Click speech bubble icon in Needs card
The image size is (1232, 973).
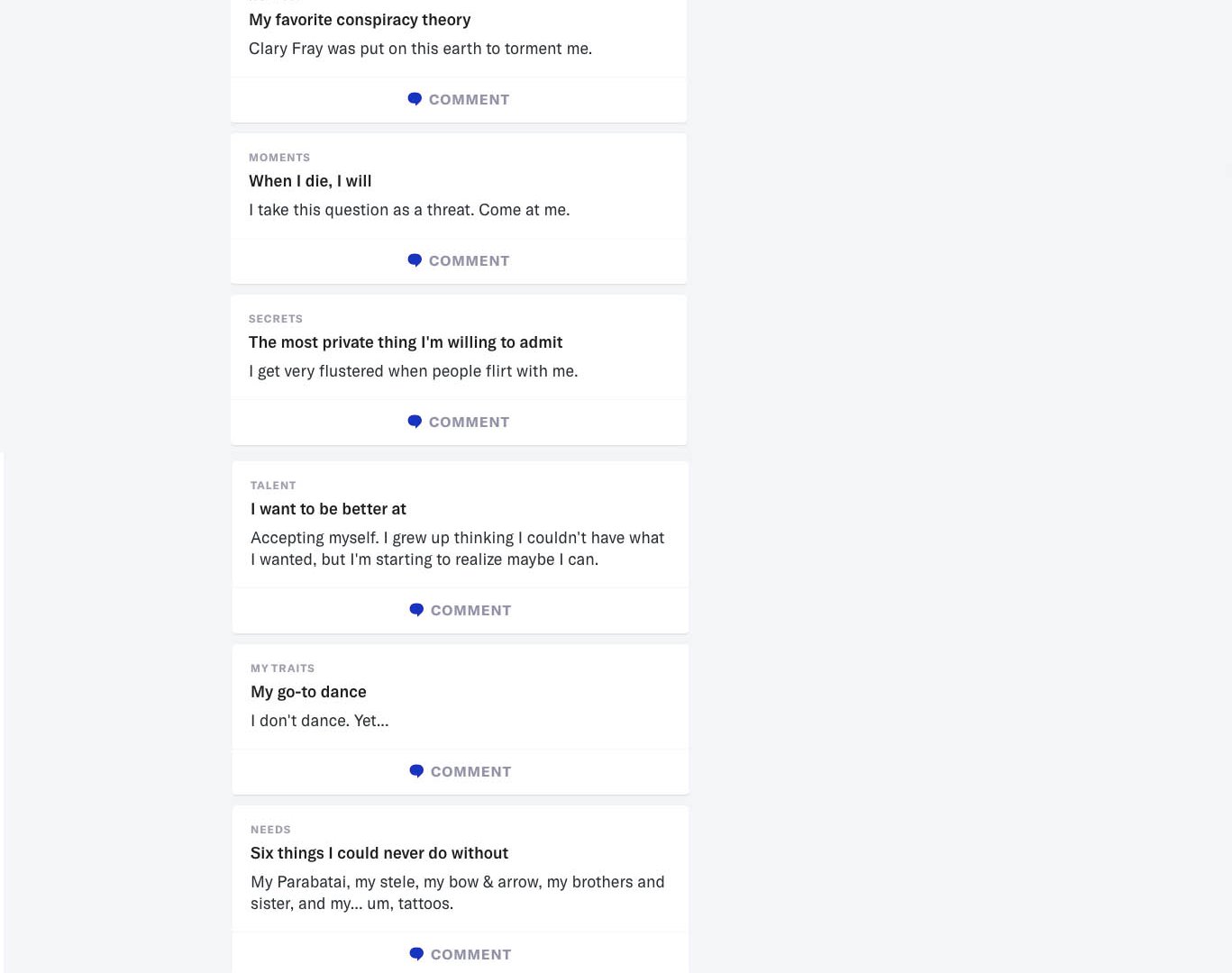click(x=416, y=954)
